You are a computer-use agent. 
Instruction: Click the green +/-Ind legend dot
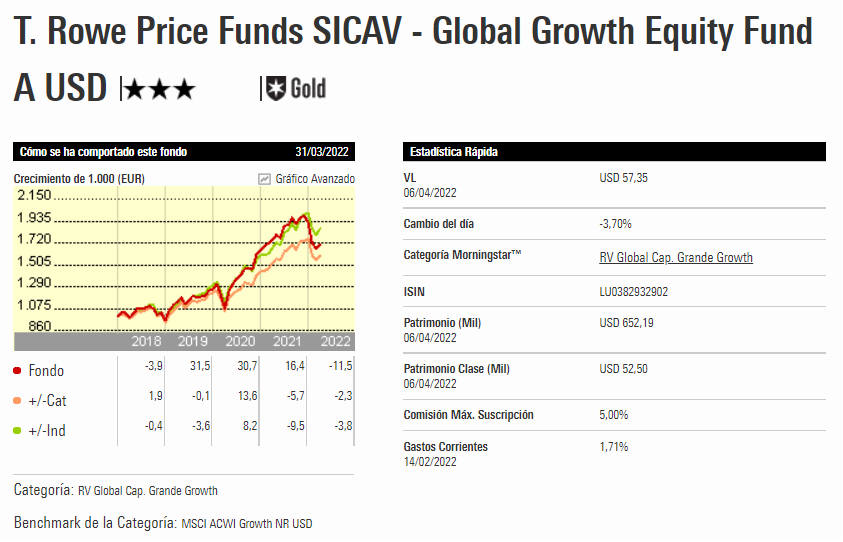coord(18,431)
